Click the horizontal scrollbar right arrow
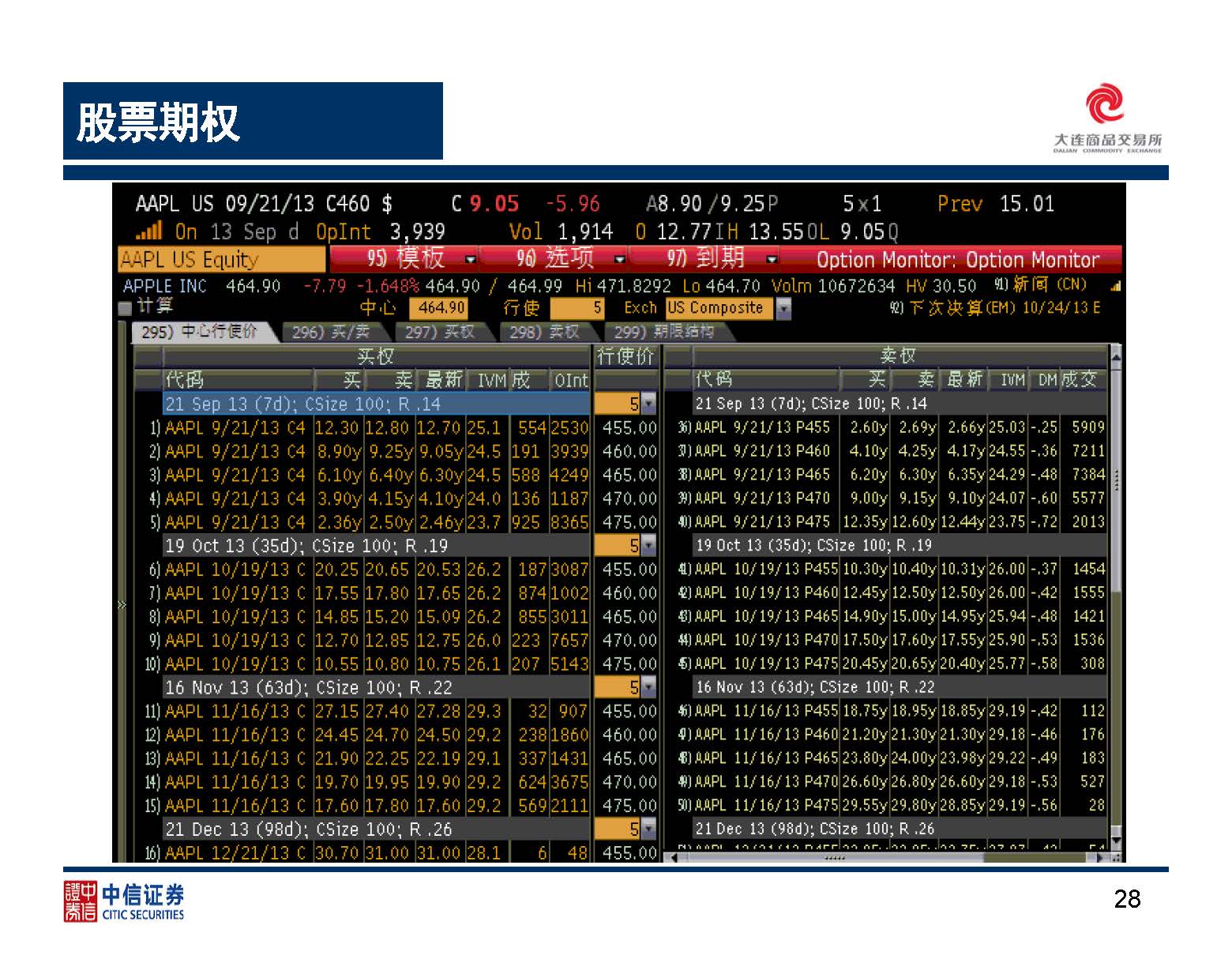Image resolution: width=1232 pixels, height=978 pixels. (1101, 857)
